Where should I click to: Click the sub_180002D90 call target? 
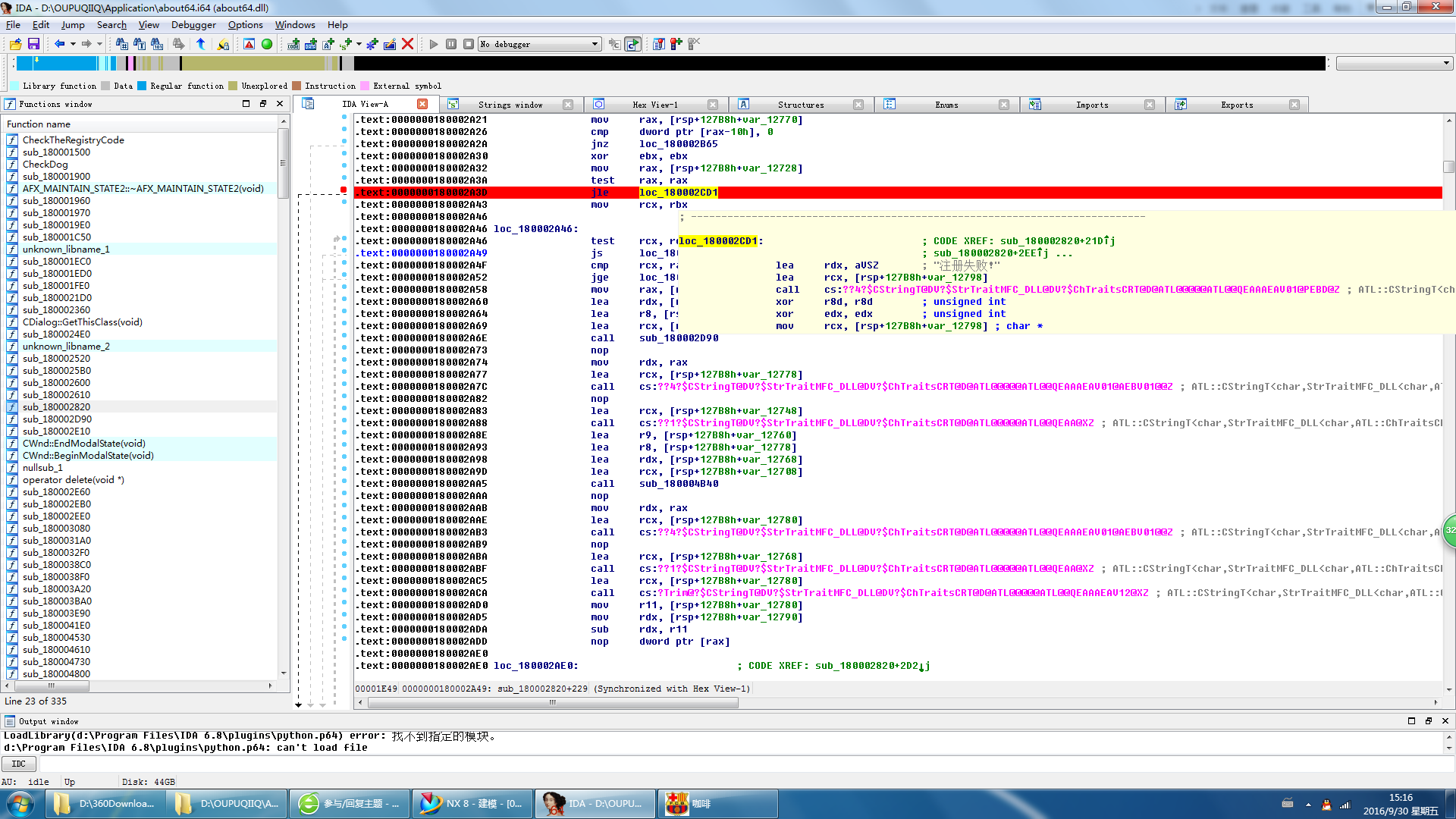679,338
